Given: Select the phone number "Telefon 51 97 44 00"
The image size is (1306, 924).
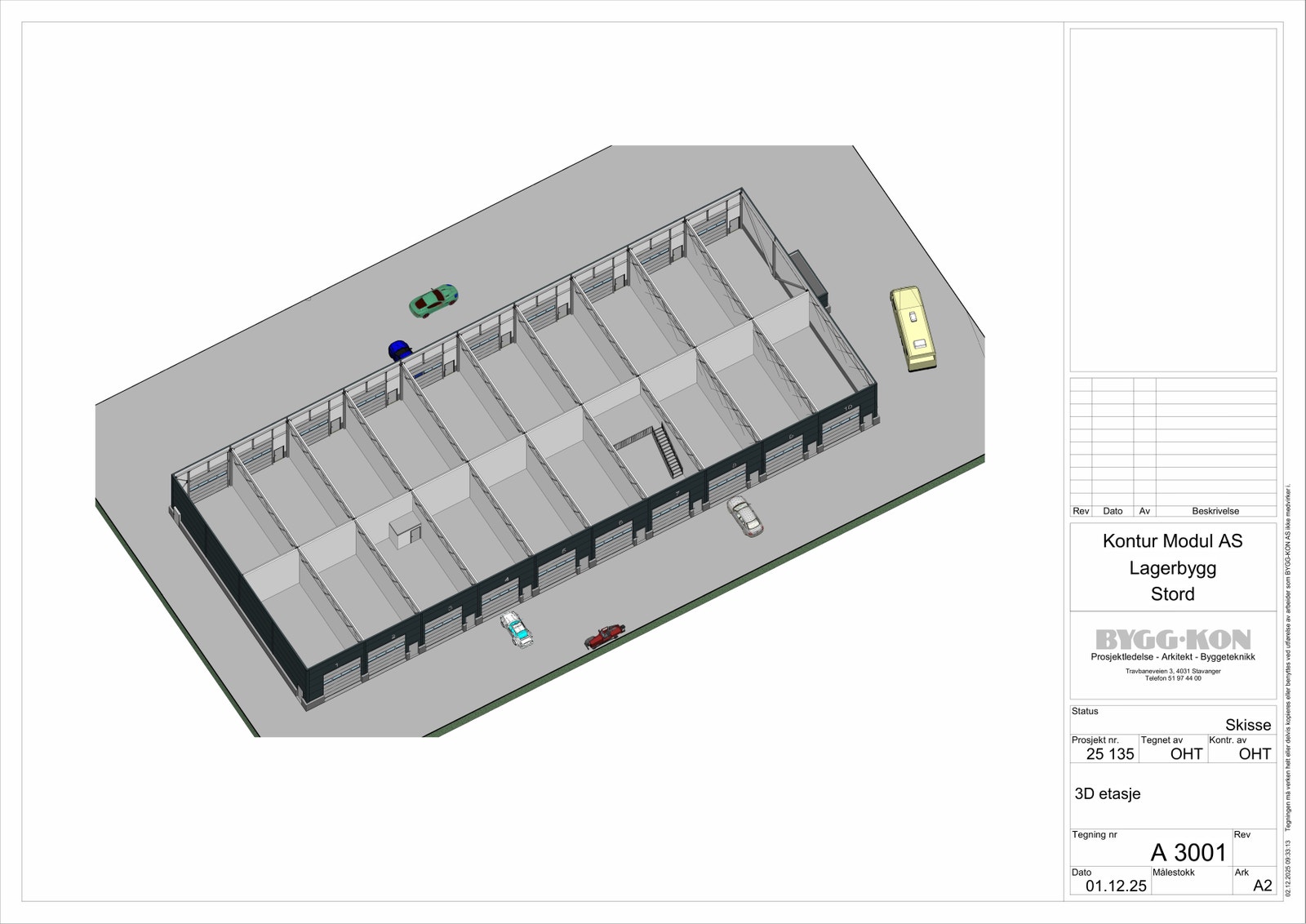Looking at the screenshot, I should pos(1173,678).
